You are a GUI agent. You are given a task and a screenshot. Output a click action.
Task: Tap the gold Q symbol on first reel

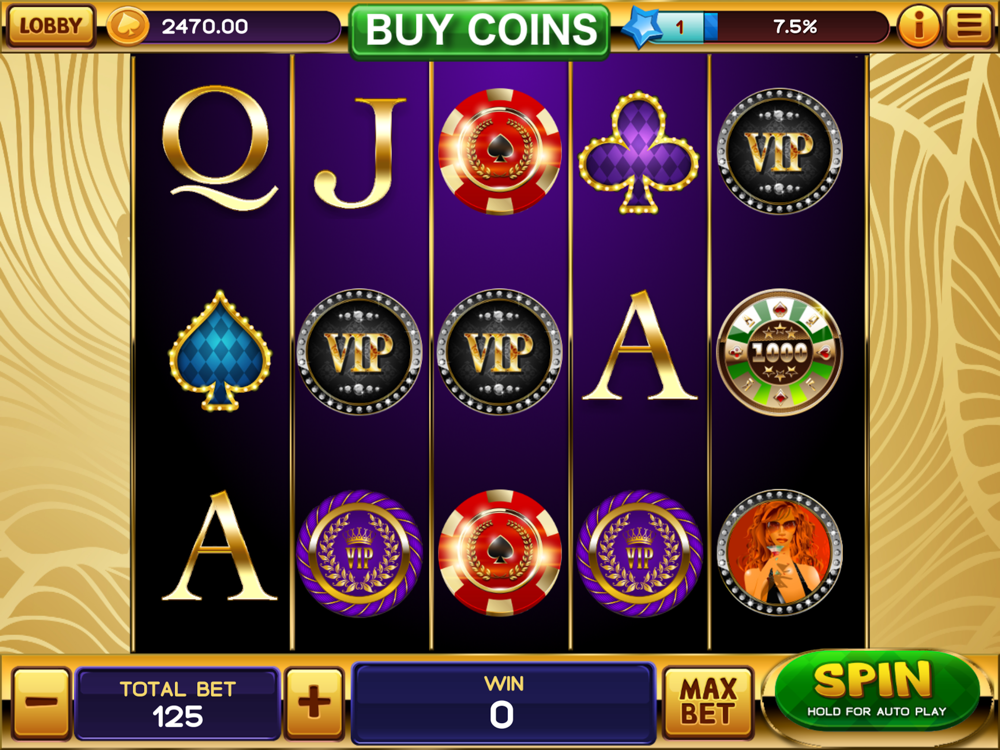tap(219, 148)
